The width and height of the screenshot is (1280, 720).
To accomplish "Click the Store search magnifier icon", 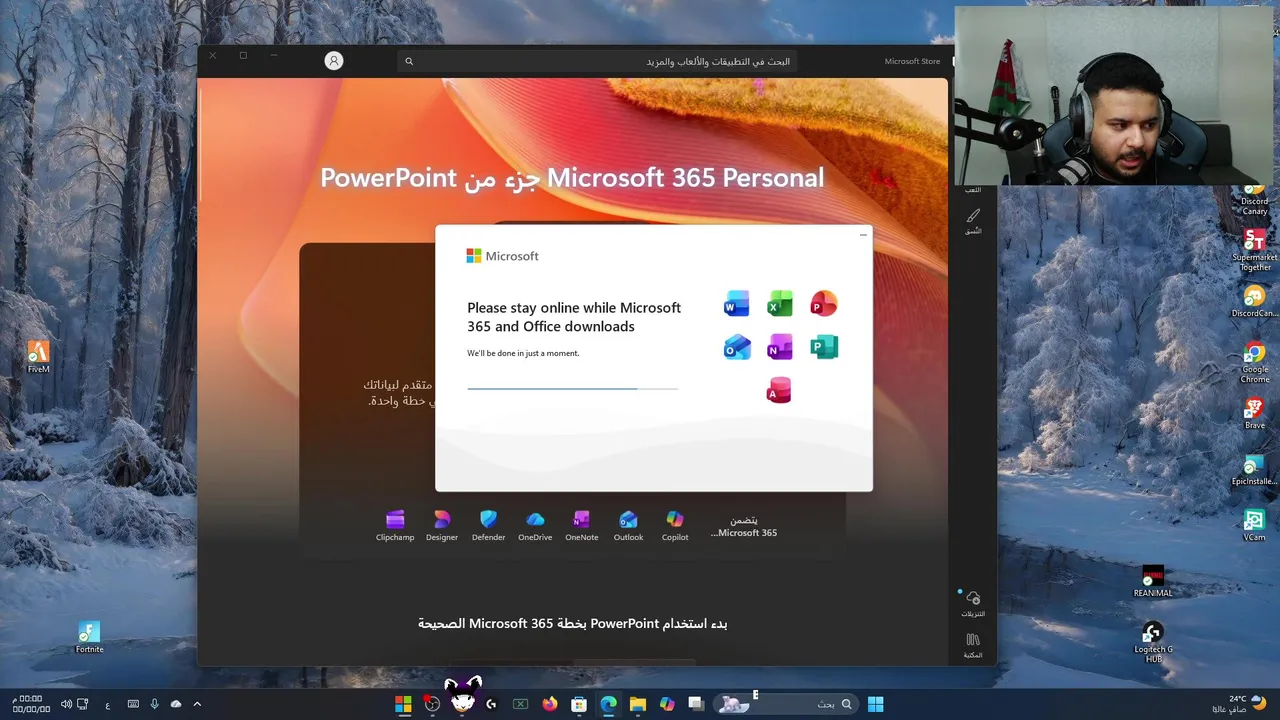I will point(409,61).
